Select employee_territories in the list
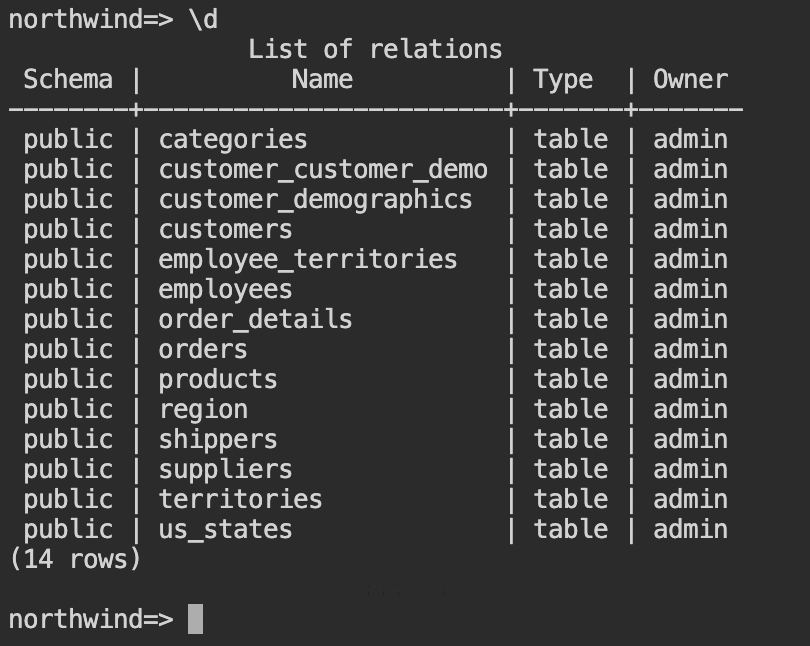Screen dimensions: 810x646 [308, 260]
